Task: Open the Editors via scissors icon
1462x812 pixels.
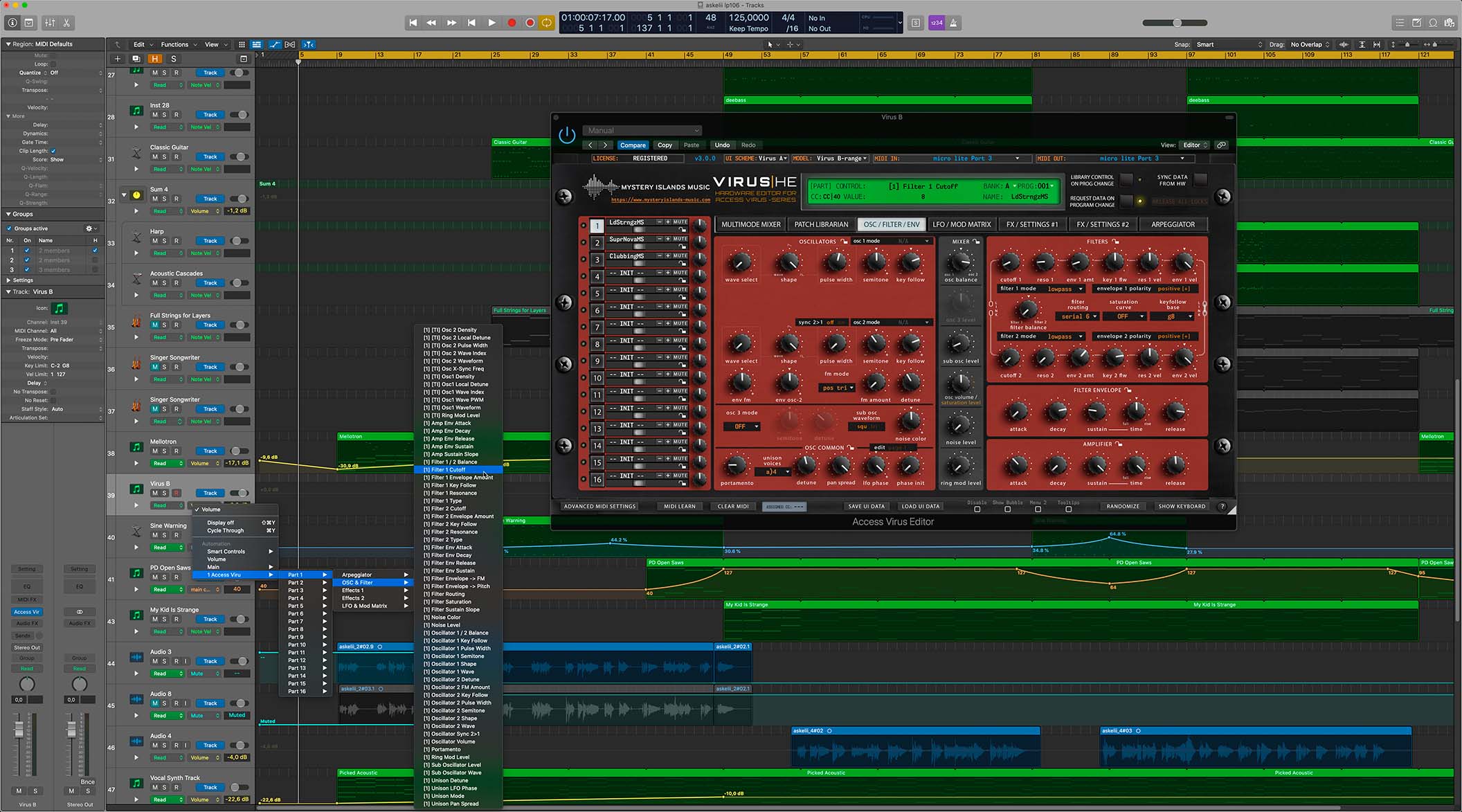Action: coord(66,23)
